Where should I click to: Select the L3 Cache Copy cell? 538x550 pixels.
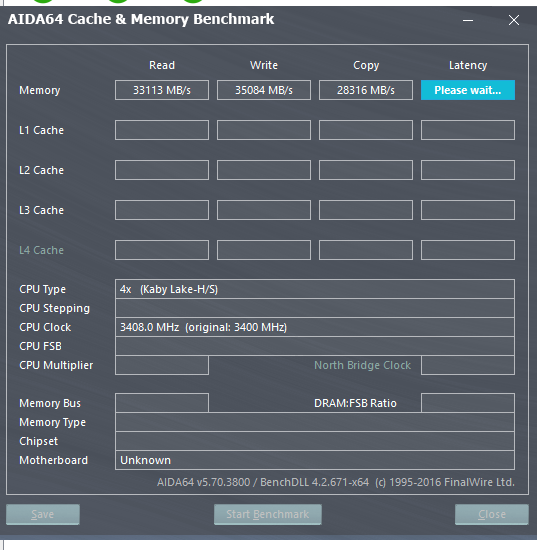pyautogui.click(x=366, y=210)
